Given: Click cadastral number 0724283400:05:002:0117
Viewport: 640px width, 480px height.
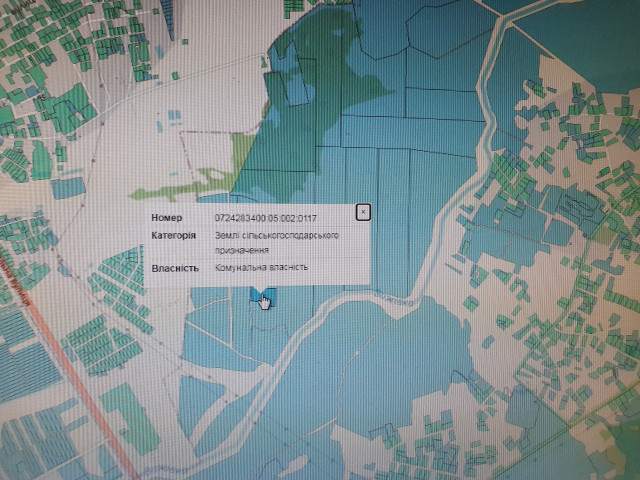Looking at the screenshot, I should tap(265, 217).
